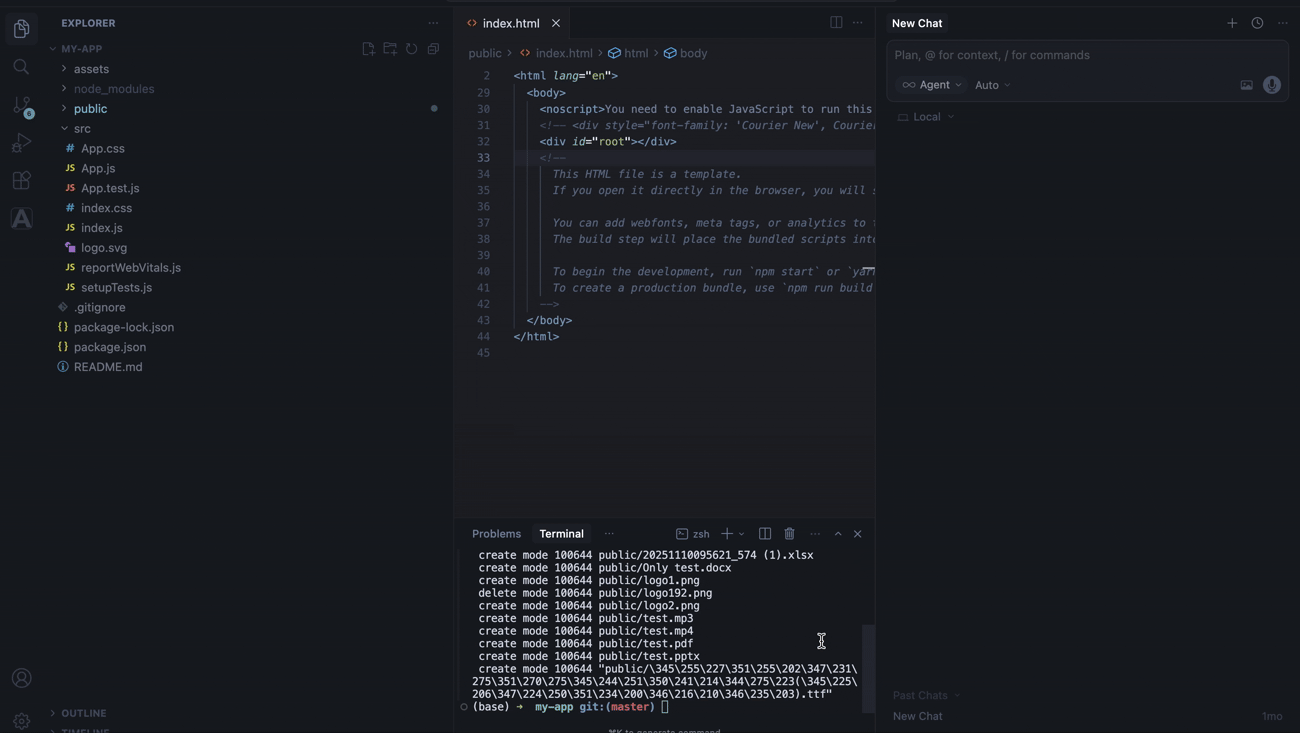Viewport: 1300px width, 733px height.
Task: Split the terminal pane
Action: pyautogui.click(x=765, y=534)
